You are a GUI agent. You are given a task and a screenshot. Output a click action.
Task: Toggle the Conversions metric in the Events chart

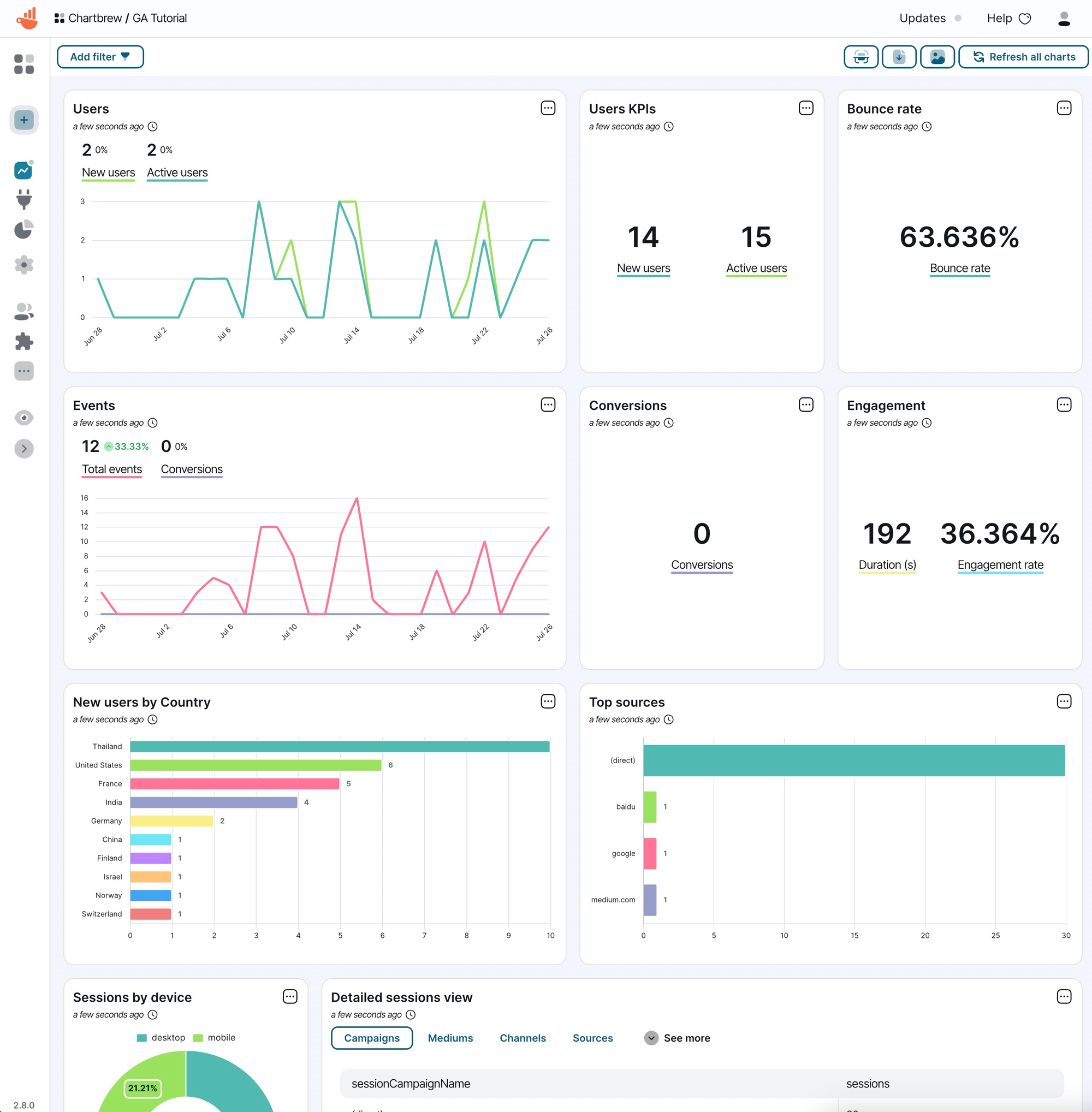(x=192, y=468)
